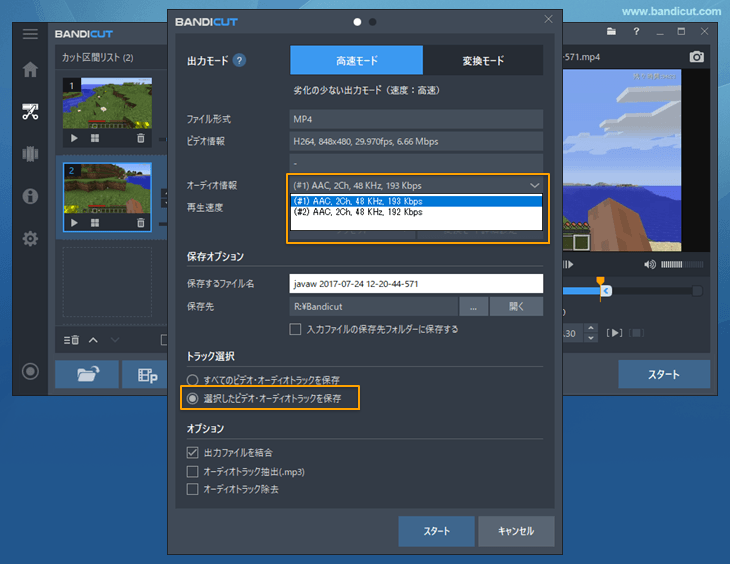Play segment 1 in cut list
Viewport: 730px width, 564px height.
point(74,138)
